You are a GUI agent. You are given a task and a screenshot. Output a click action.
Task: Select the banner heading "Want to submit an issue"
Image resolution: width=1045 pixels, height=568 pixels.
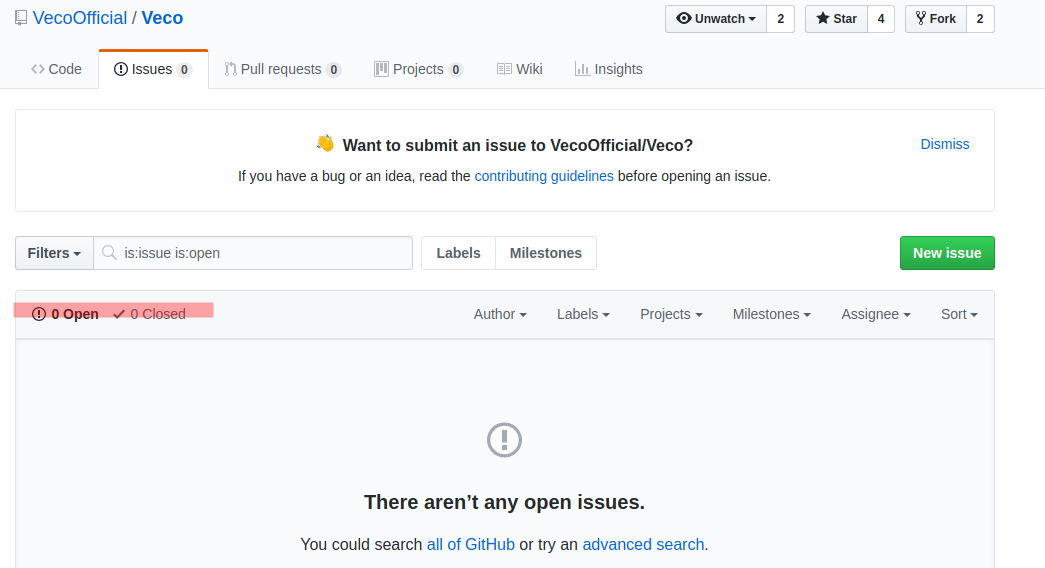[x=518, y=145]
